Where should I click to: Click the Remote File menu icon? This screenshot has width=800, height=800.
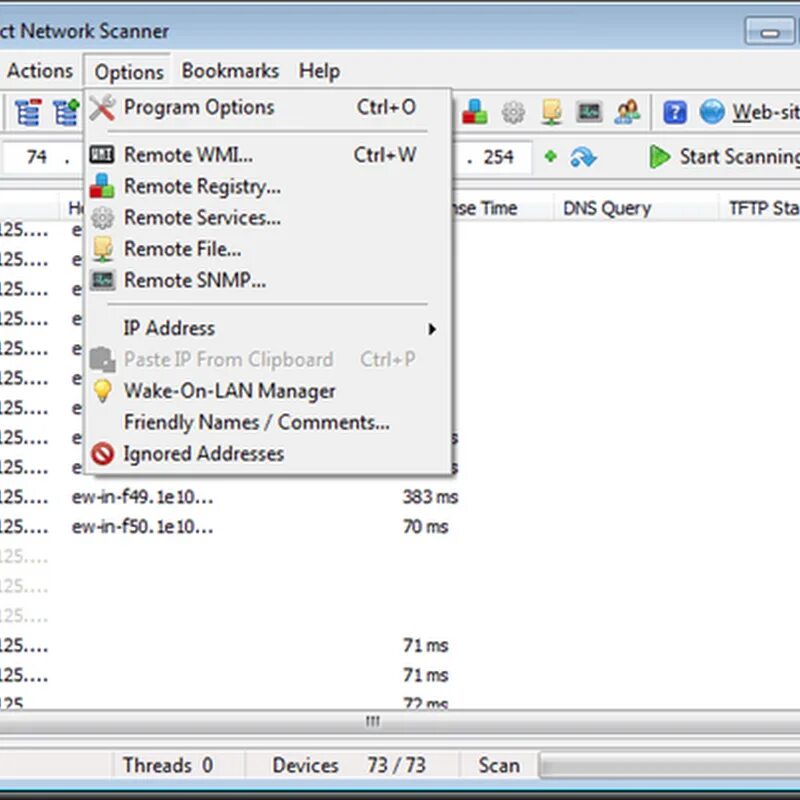[x=103, y=249]
